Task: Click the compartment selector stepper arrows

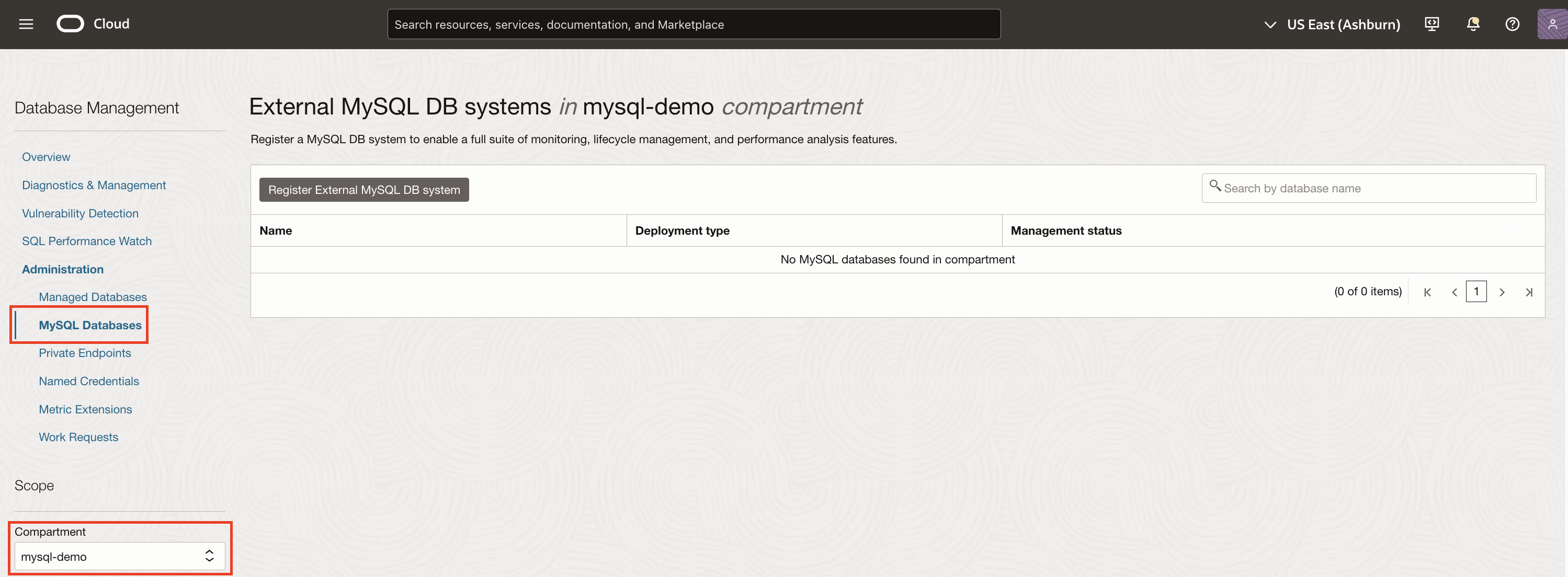Action: click(x=209, y=555)
